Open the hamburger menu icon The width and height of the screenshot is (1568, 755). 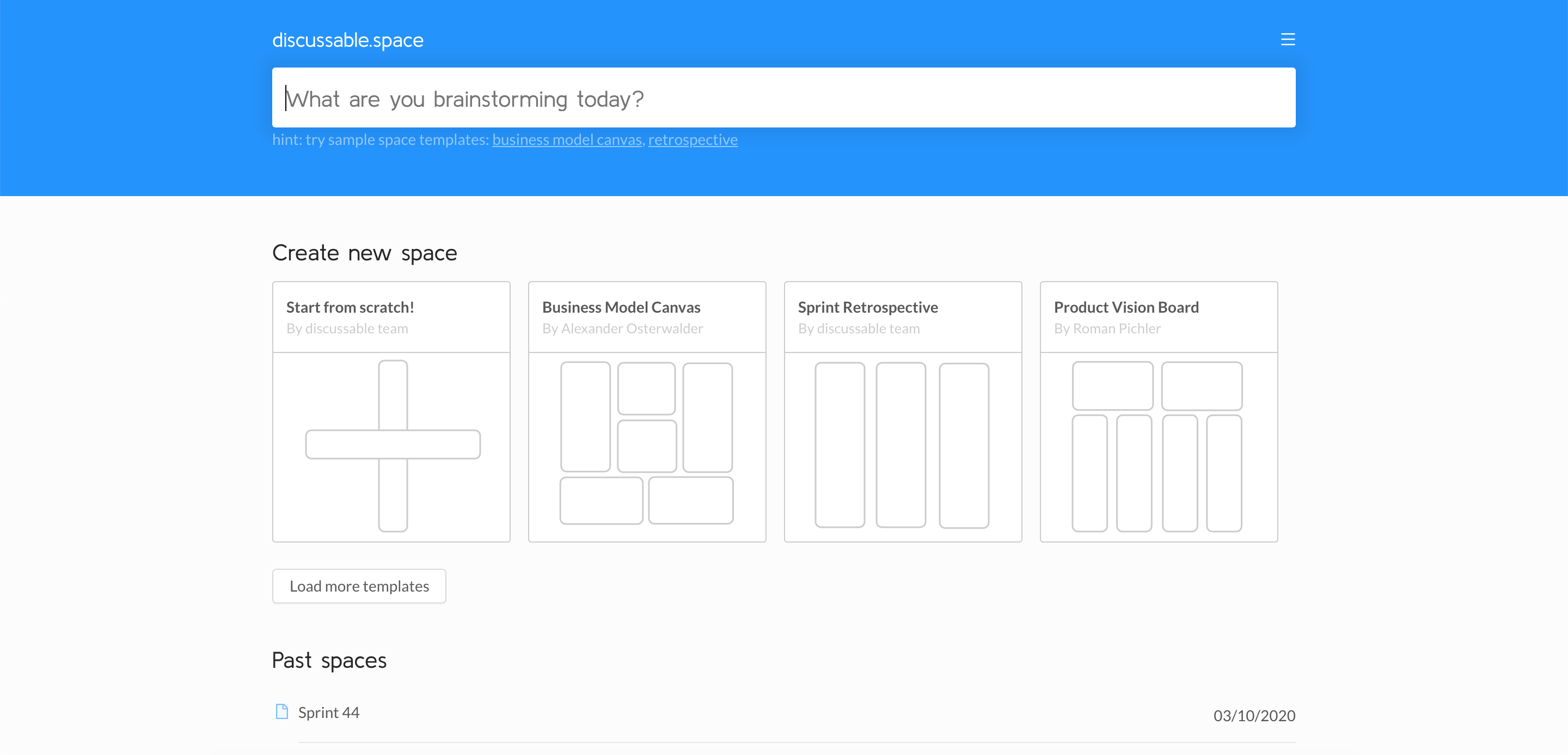[x=1288, y=40]
